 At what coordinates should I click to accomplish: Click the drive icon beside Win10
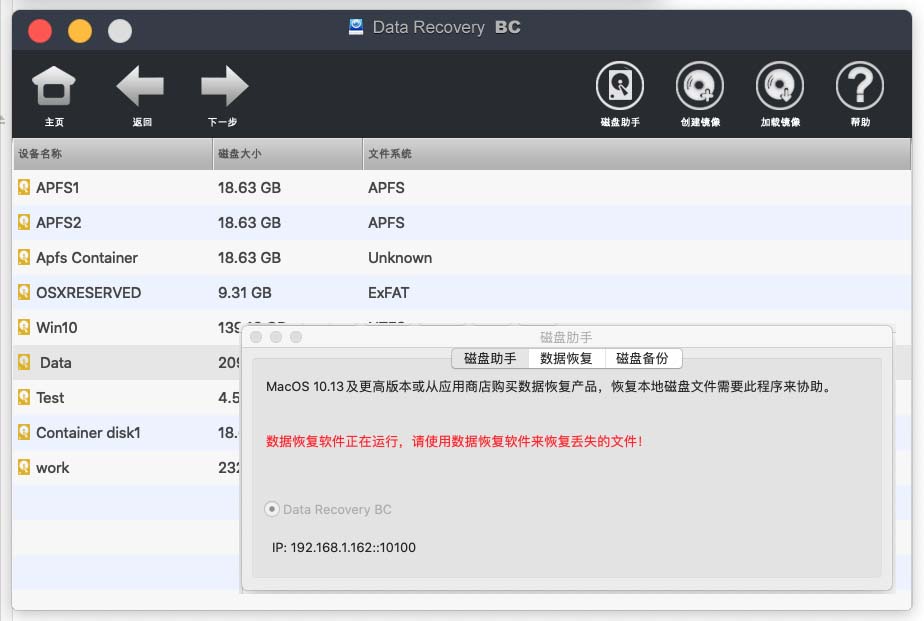pos(24,327)
